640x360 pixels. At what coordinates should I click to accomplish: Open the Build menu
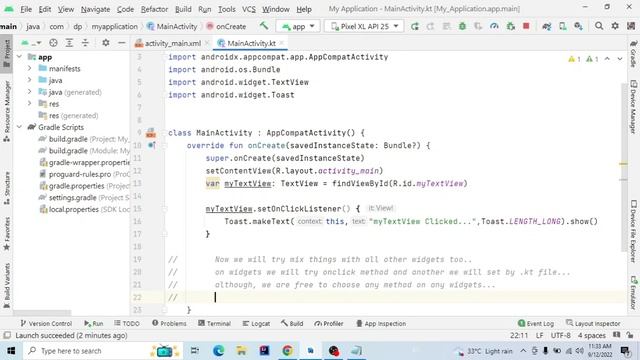tap(183, 9)
